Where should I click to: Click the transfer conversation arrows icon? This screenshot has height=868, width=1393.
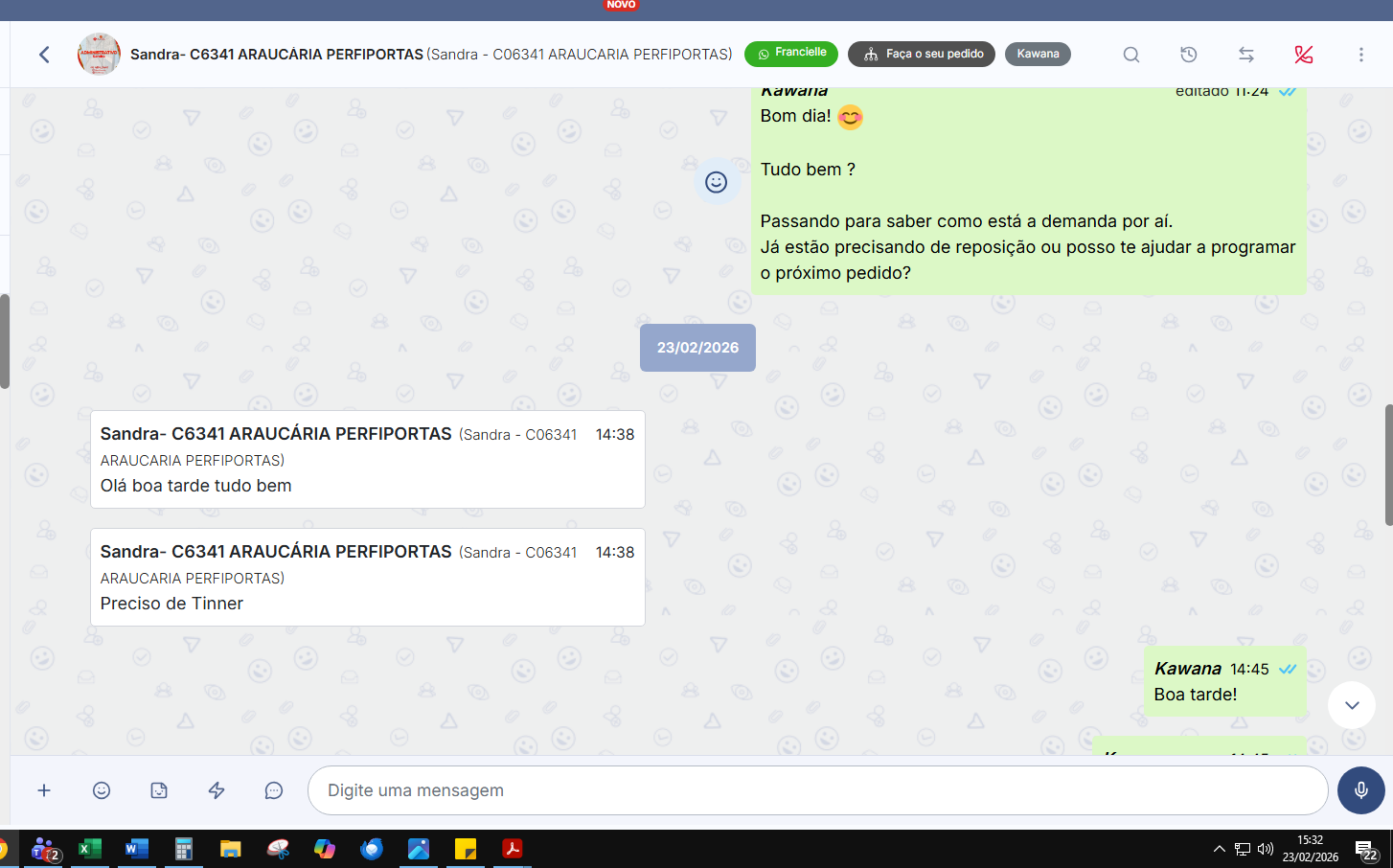click(x=1246, y=55)
